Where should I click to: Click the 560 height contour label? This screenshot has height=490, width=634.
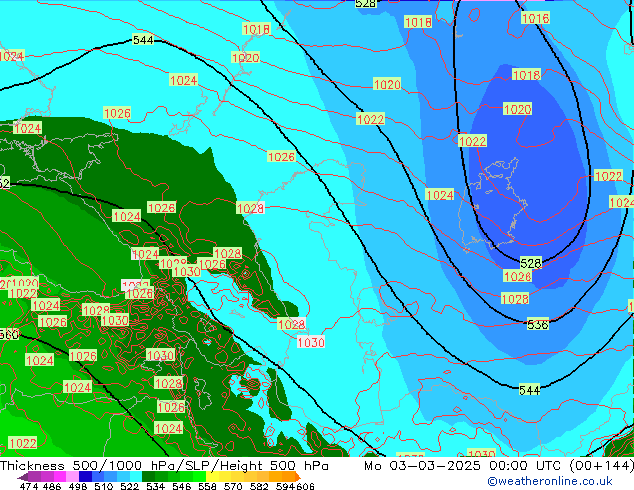pos(9,334)
